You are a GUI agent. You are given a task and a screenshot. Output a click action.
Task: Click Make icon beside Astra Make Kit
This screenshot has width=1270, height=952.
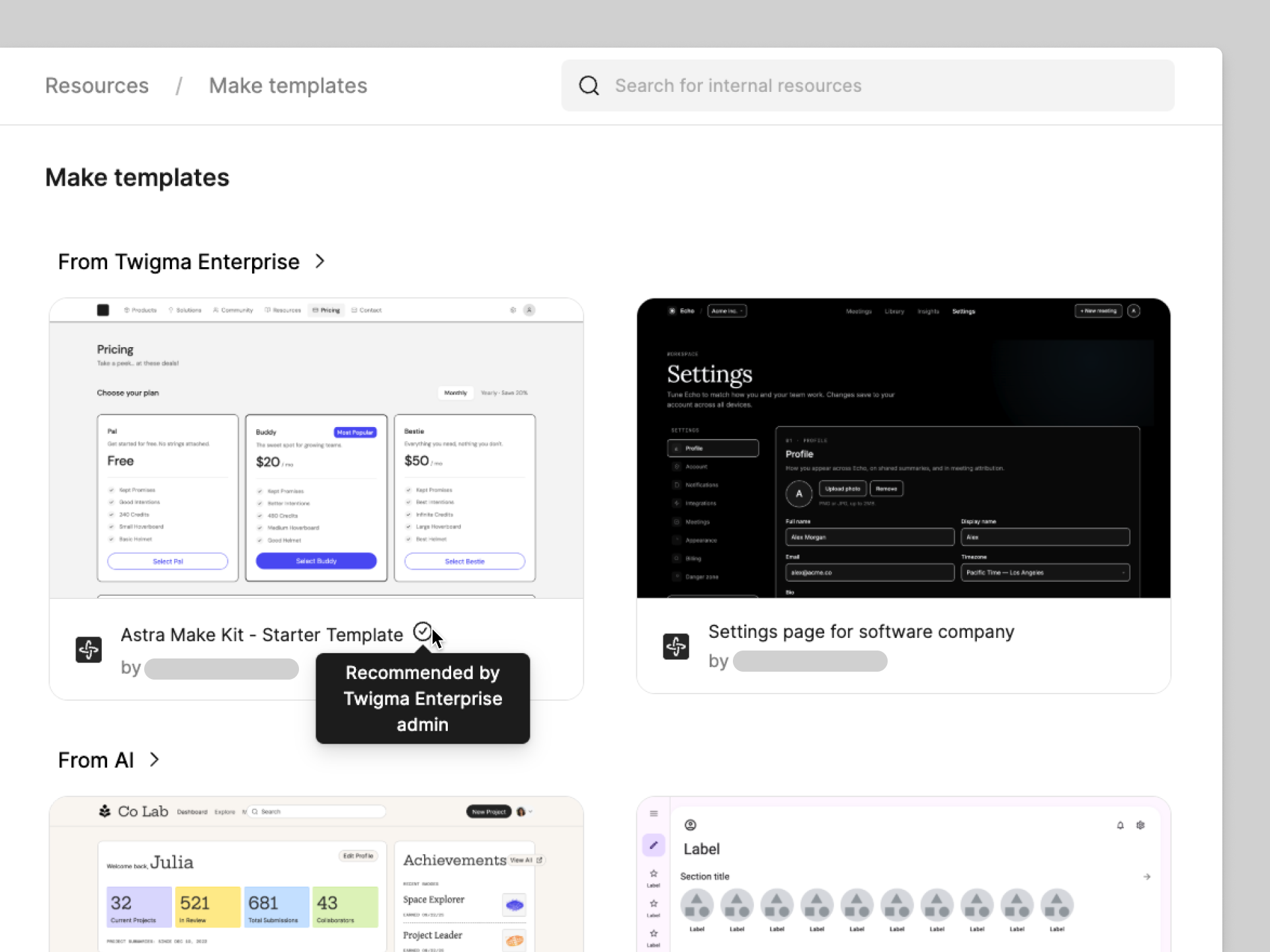click(89, 649)
